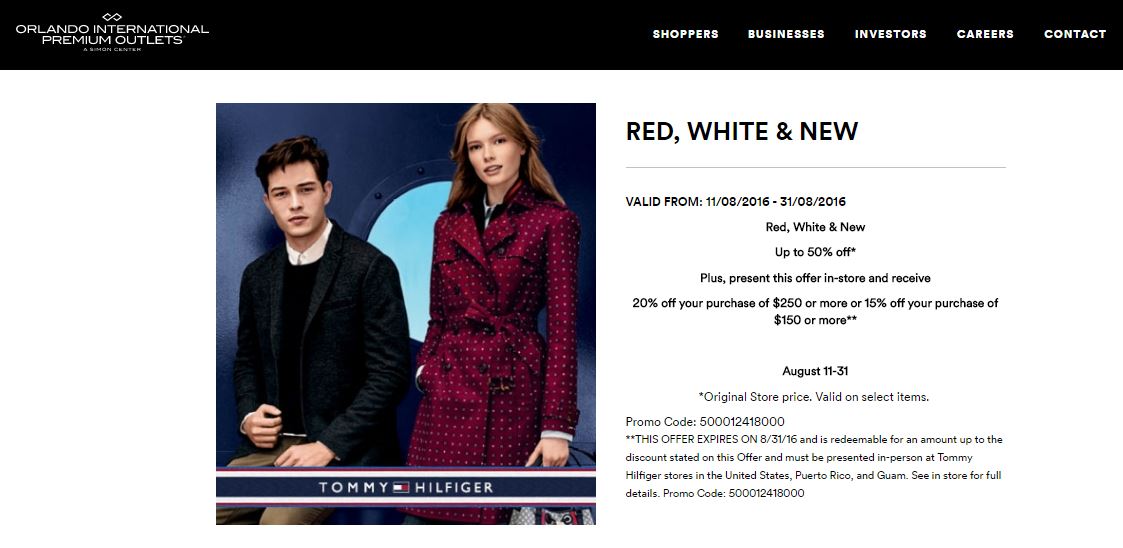Click the 'A Simon Center' tagline text
The image size is (1123, 548).
point(112,49)
